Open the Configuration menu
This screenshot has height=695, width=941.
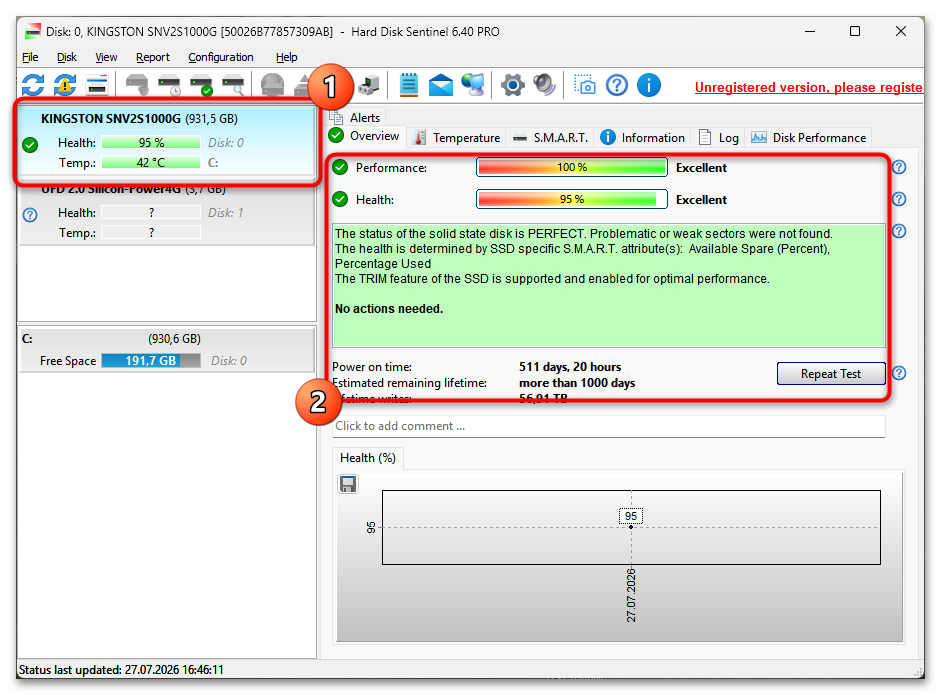point(221,57)
